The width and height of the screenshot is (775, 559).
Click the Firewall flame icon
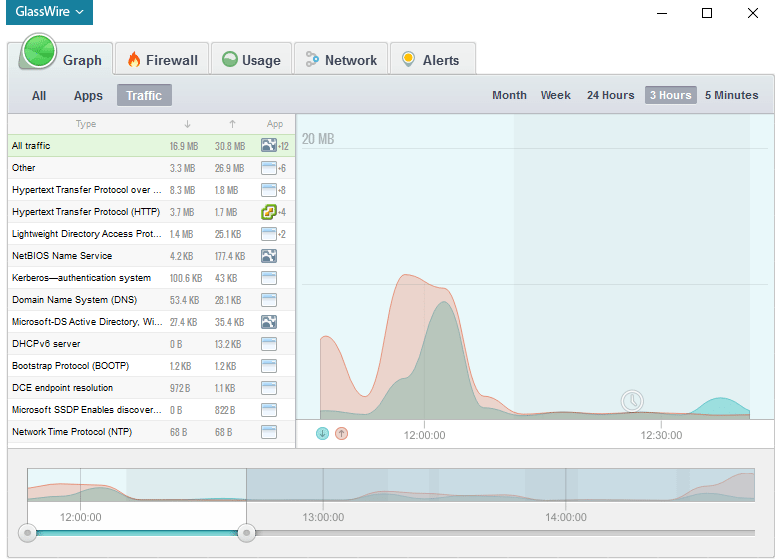tap(133, 59)
